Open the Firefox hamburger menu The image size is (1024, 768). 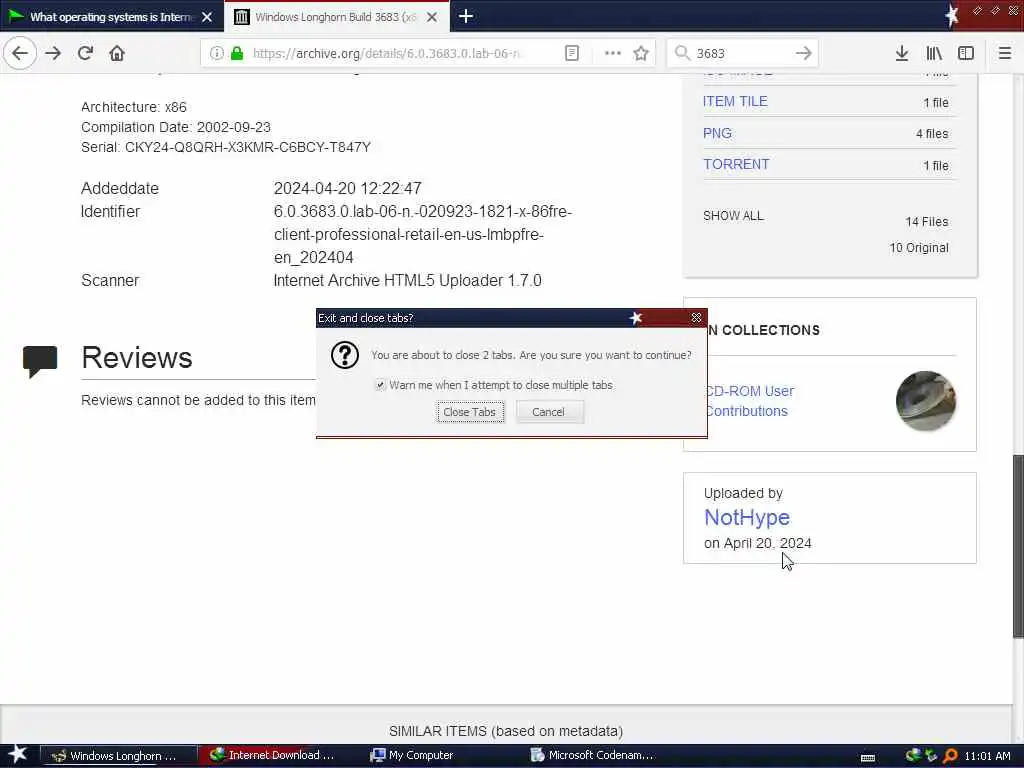pyautogui.click(x=1004, y=53)
